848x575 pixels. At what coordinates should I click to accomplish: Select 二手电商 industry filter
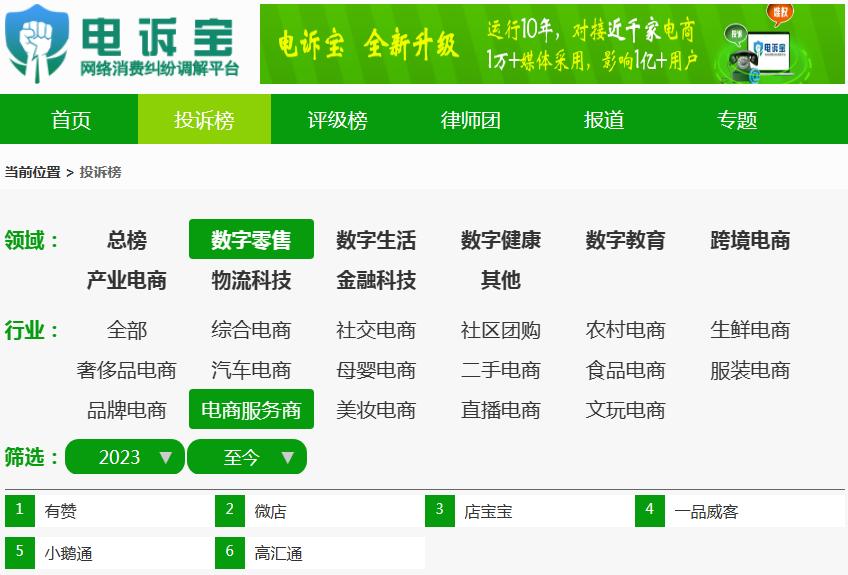(x=501, y=371)
